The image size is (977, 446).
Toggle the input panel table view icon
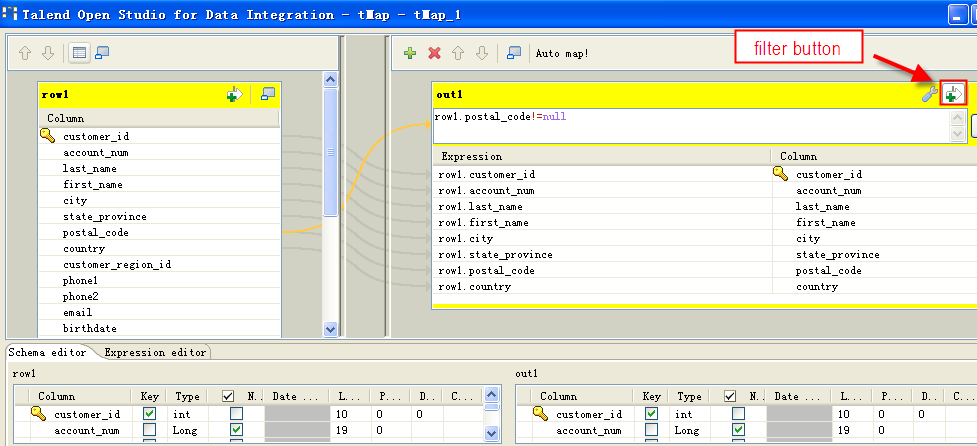[80, 53]
